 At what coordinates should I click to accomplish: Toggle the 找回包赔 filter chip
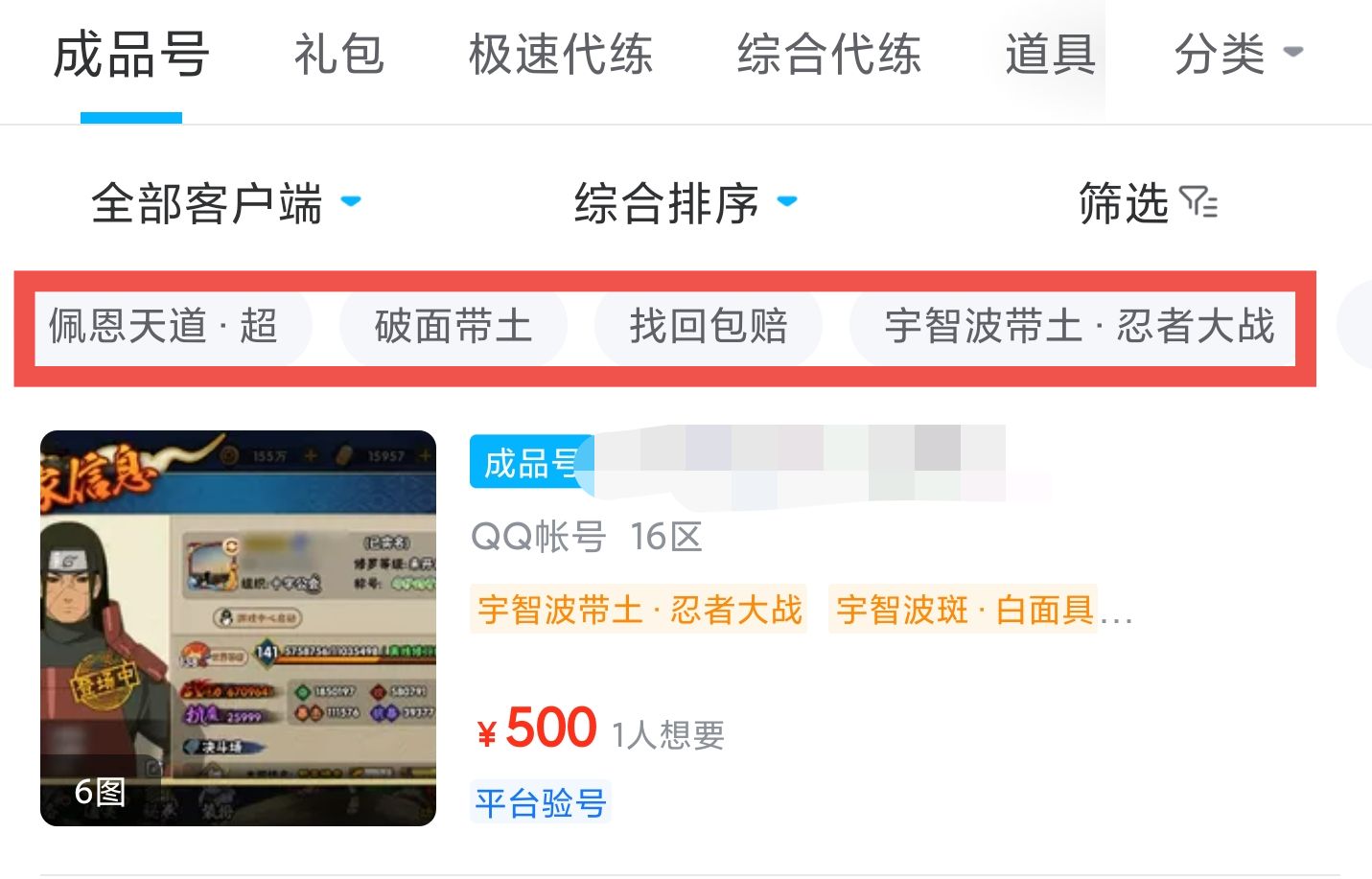709,326
